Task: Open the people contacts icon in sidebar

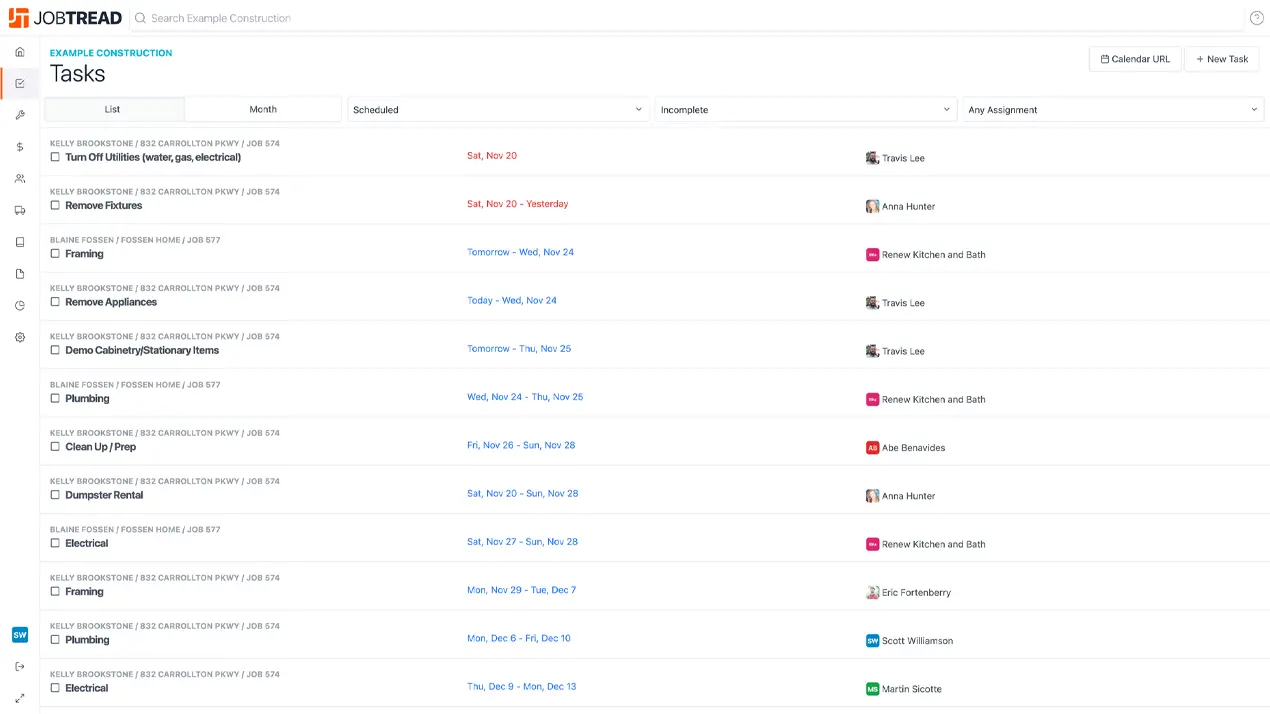Action: [20, 179]
